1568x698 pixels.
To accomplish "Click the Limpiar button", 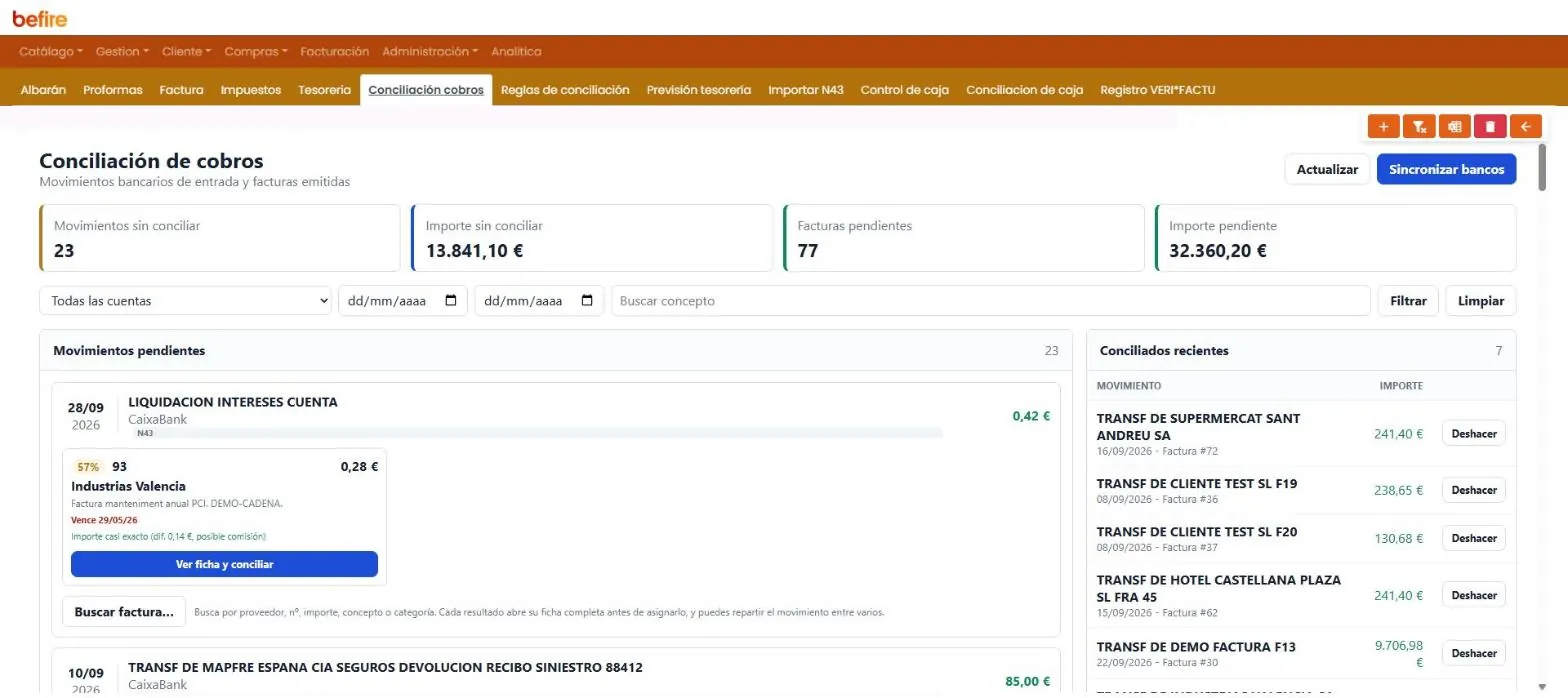I will pyautogui.click(x=1481, y=300).
